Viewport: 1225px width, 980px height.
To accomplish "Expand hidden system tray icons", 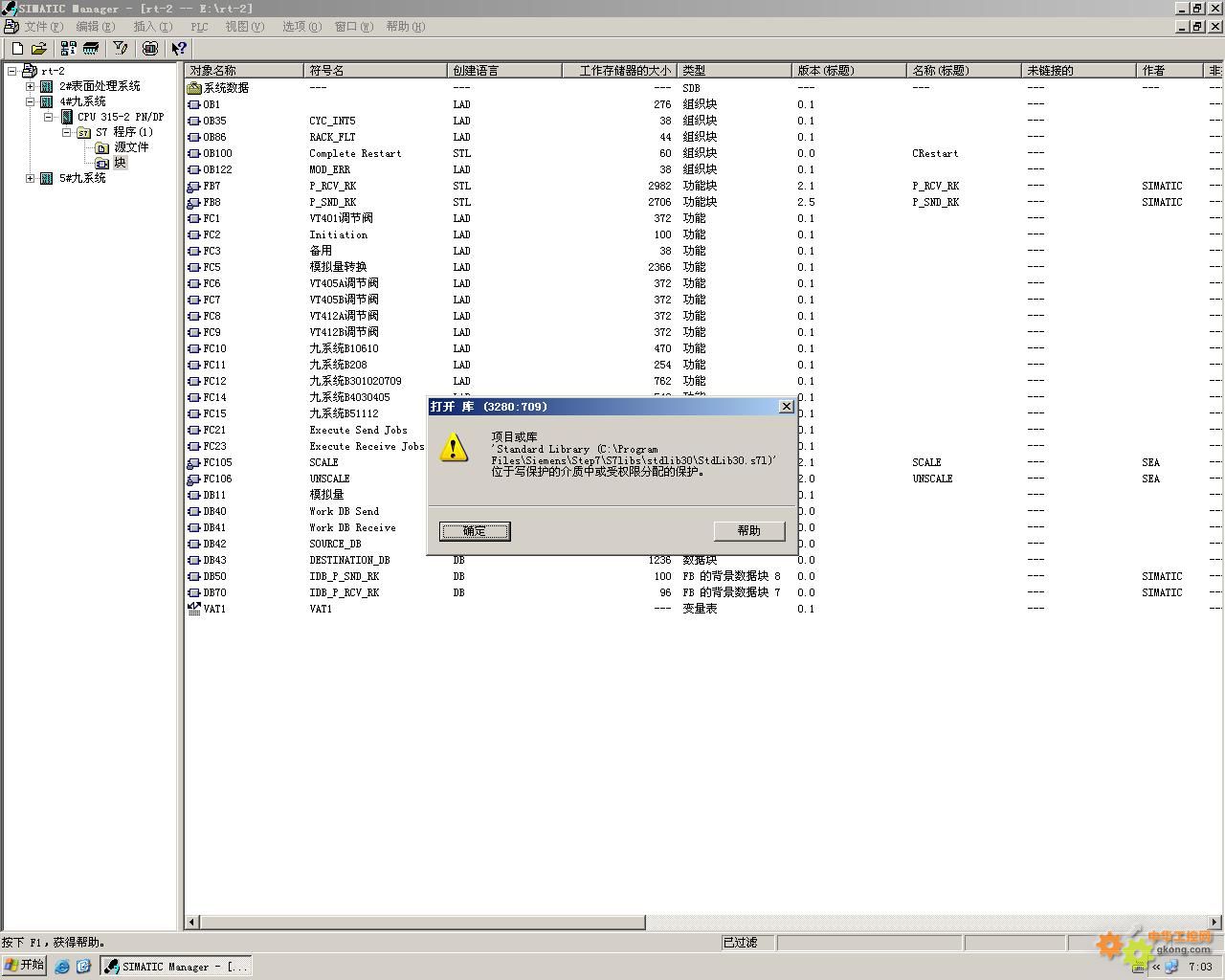I will (1156, 967).
